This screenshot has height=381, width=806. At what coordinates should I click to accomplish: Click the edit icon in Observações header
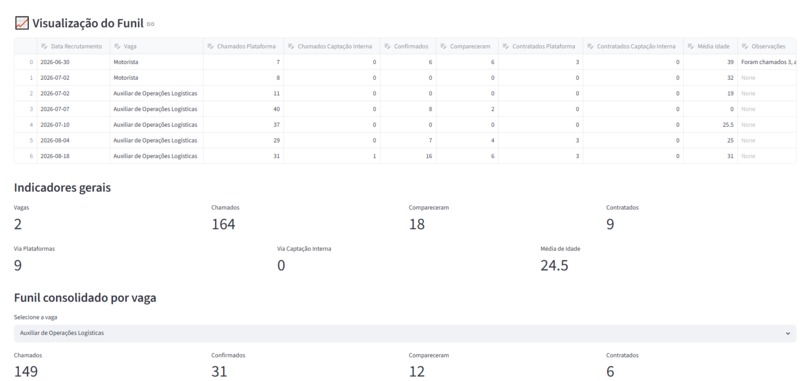pos(745,46)
